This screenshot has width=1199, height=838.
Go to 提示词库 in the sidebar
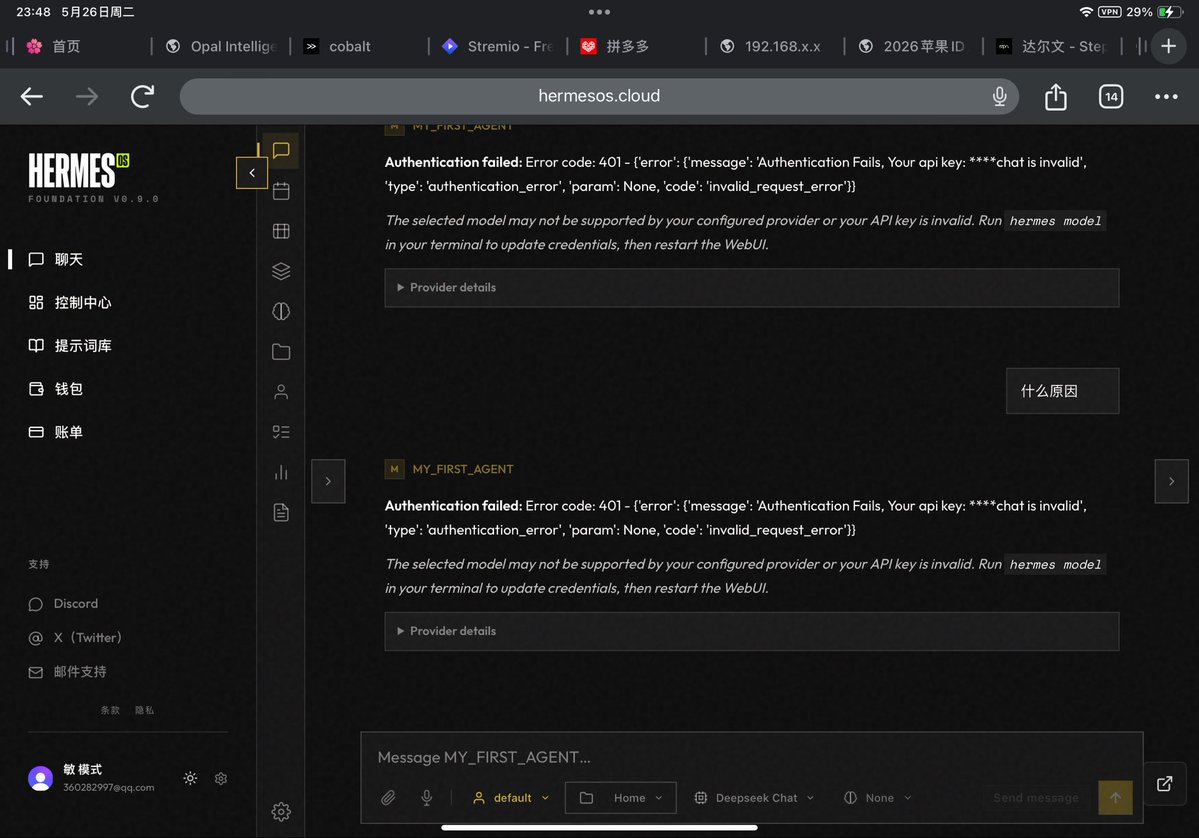click(70, 346)
